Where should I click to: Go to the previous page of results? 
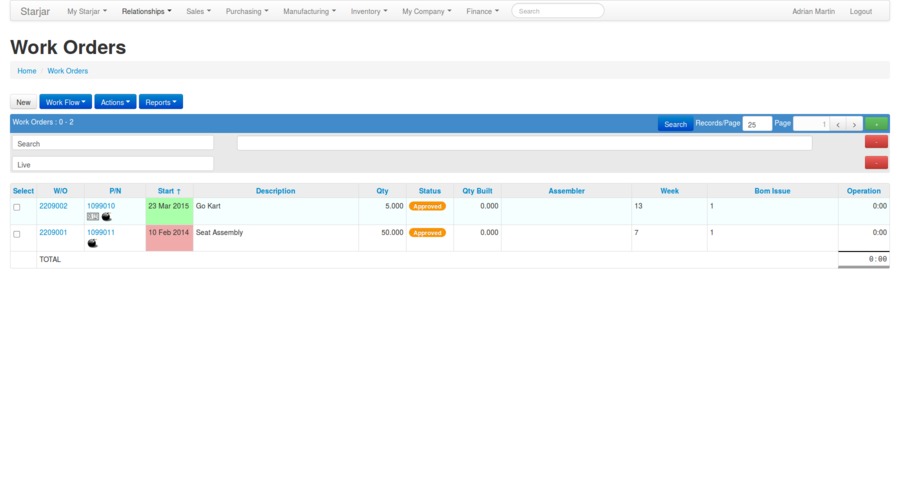(838, 124)
